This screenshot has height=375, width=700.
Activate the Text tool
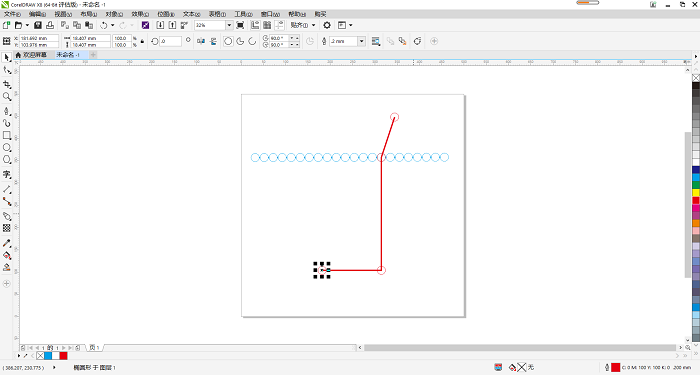pyautogui.click(x=7, y=174)
